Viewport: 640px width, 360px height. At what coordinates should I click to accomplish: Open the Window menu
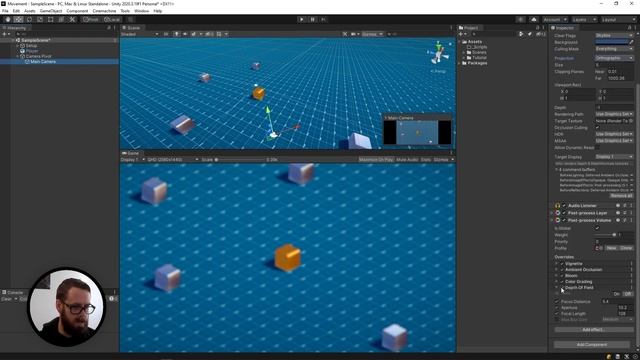142,11
